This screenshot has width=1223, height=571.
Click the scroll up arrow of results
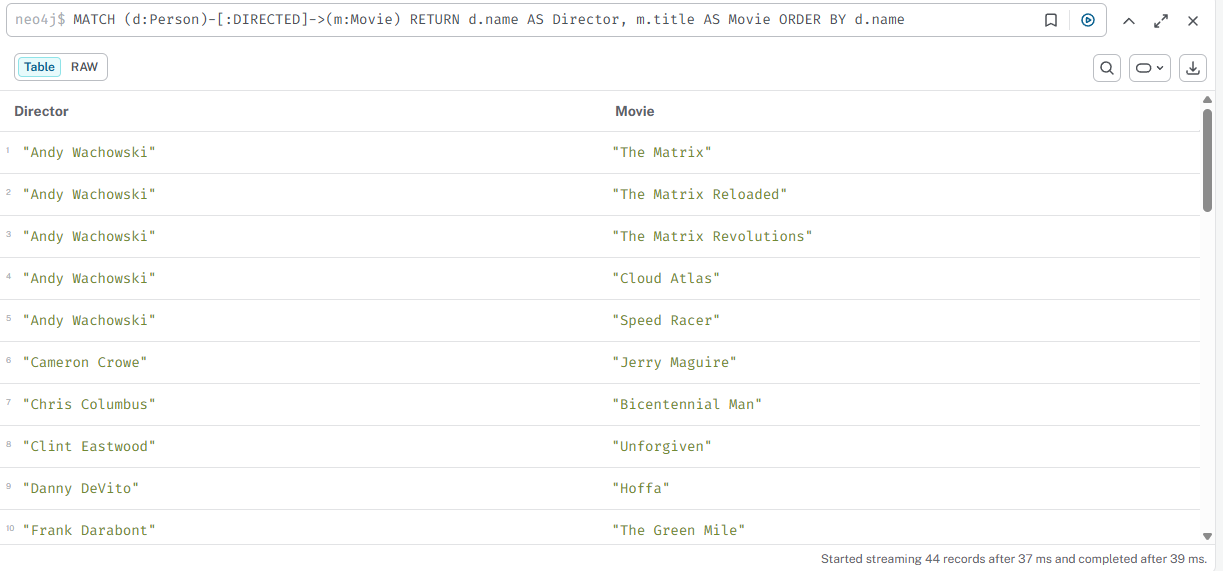coord(1208,100)
